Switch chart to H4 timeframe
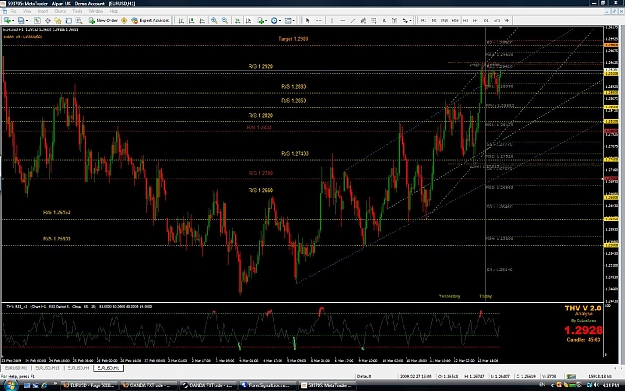Image resolution: width=625 pixels, height=391 pixels. click(475, 20)
